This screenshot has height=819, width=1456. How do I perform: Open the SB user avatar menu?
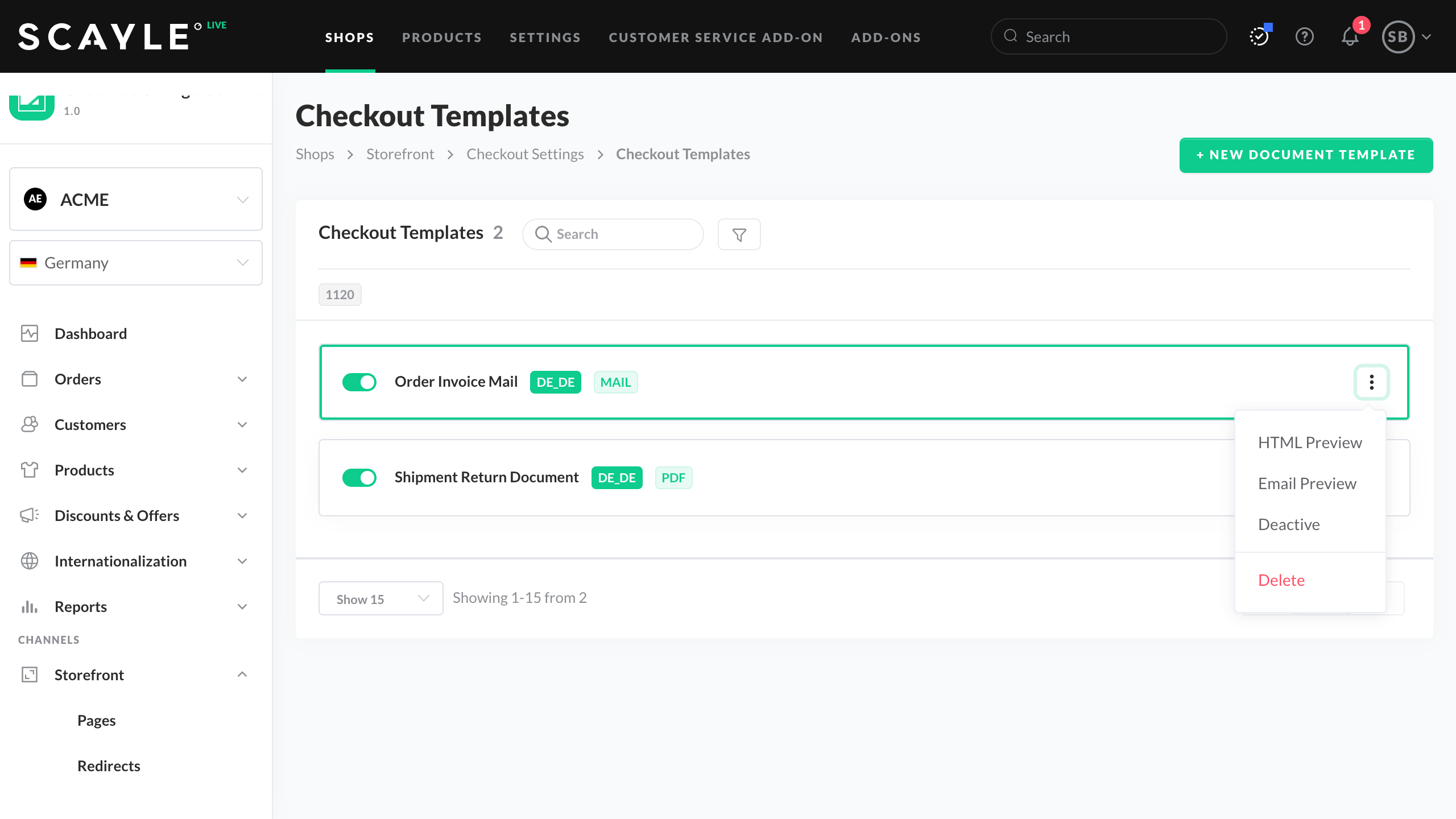(x=1399, y=37)
